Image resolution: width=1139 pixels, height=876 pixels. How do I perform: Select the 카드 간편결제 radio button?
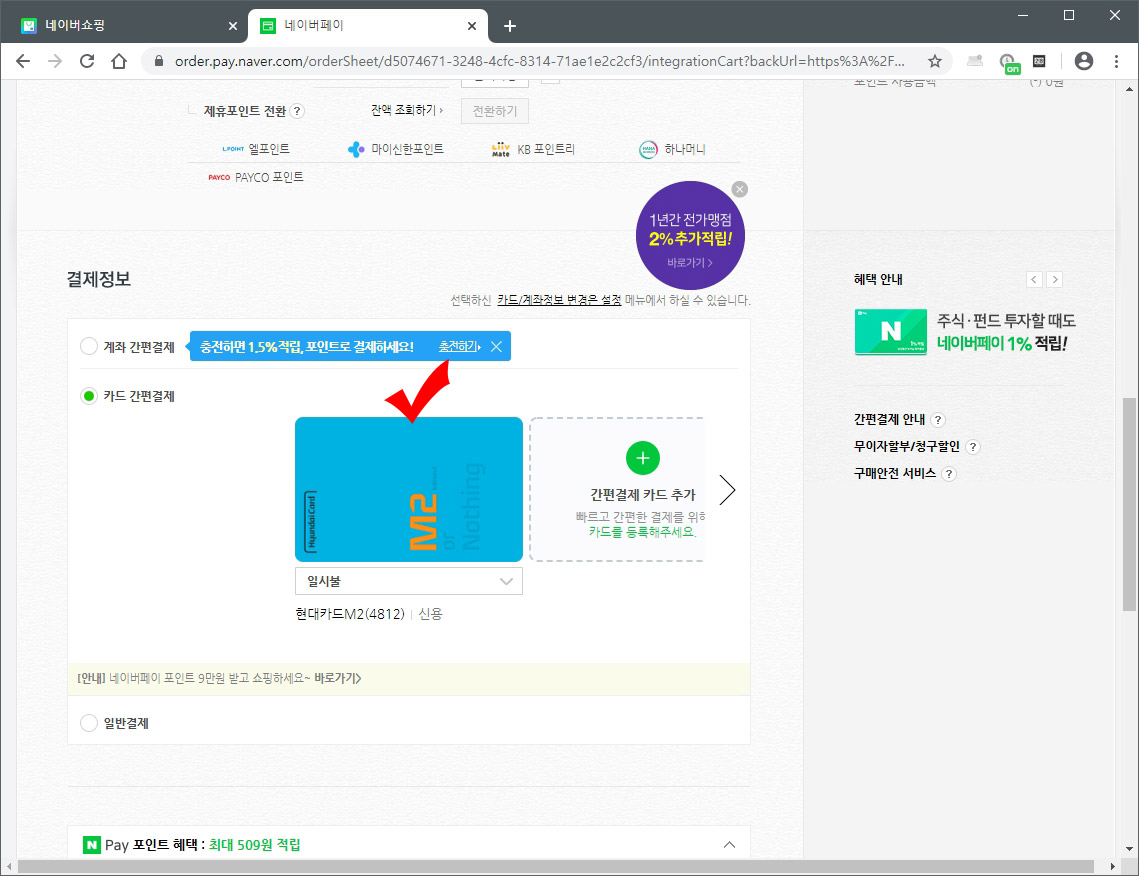point(88,395)
